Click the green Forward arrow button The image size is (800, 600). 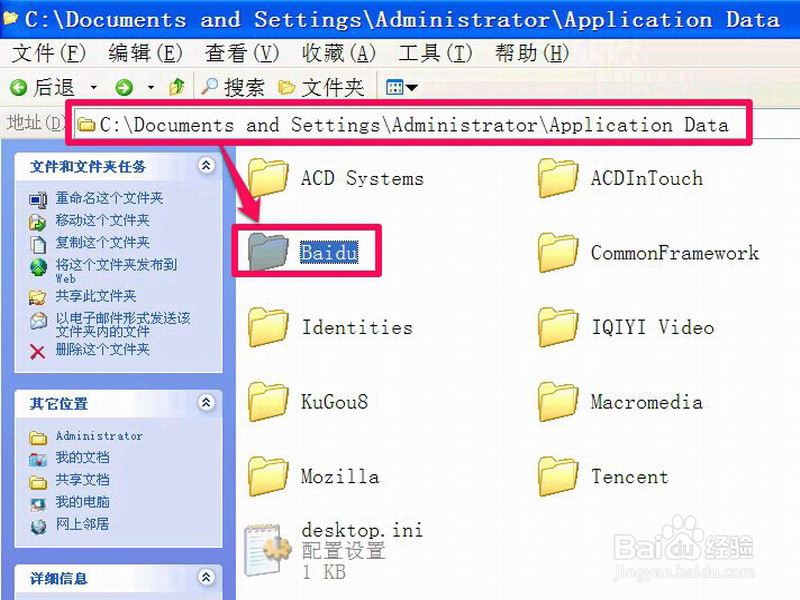point(123,88)
